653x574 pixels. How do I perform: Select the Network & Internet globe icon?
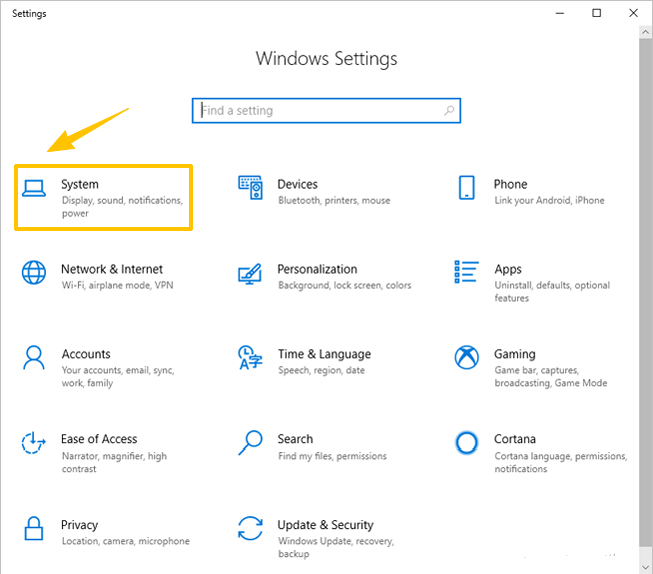[x=35, y=272]
